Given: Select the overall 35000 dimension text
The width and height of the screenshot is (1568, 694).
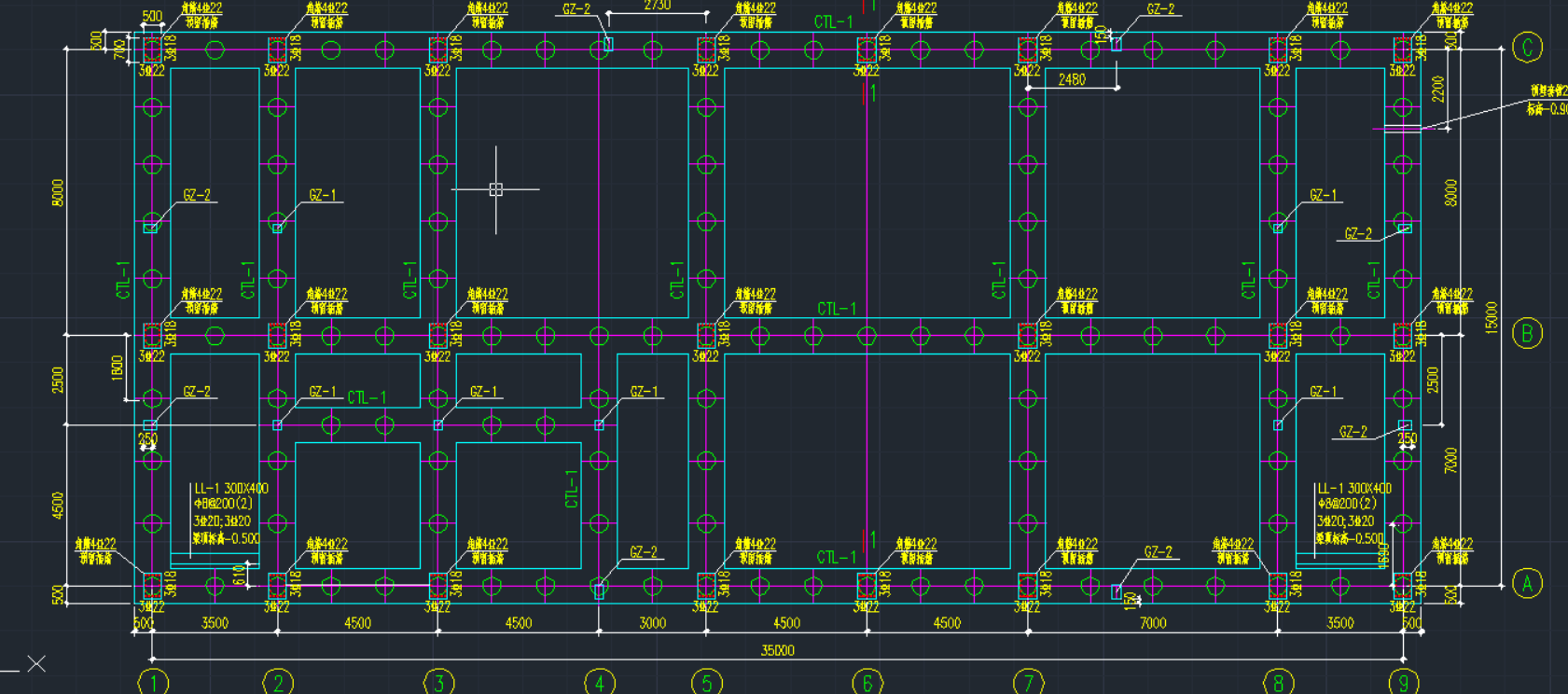Looking at the screenshot, I should [778, 650].
